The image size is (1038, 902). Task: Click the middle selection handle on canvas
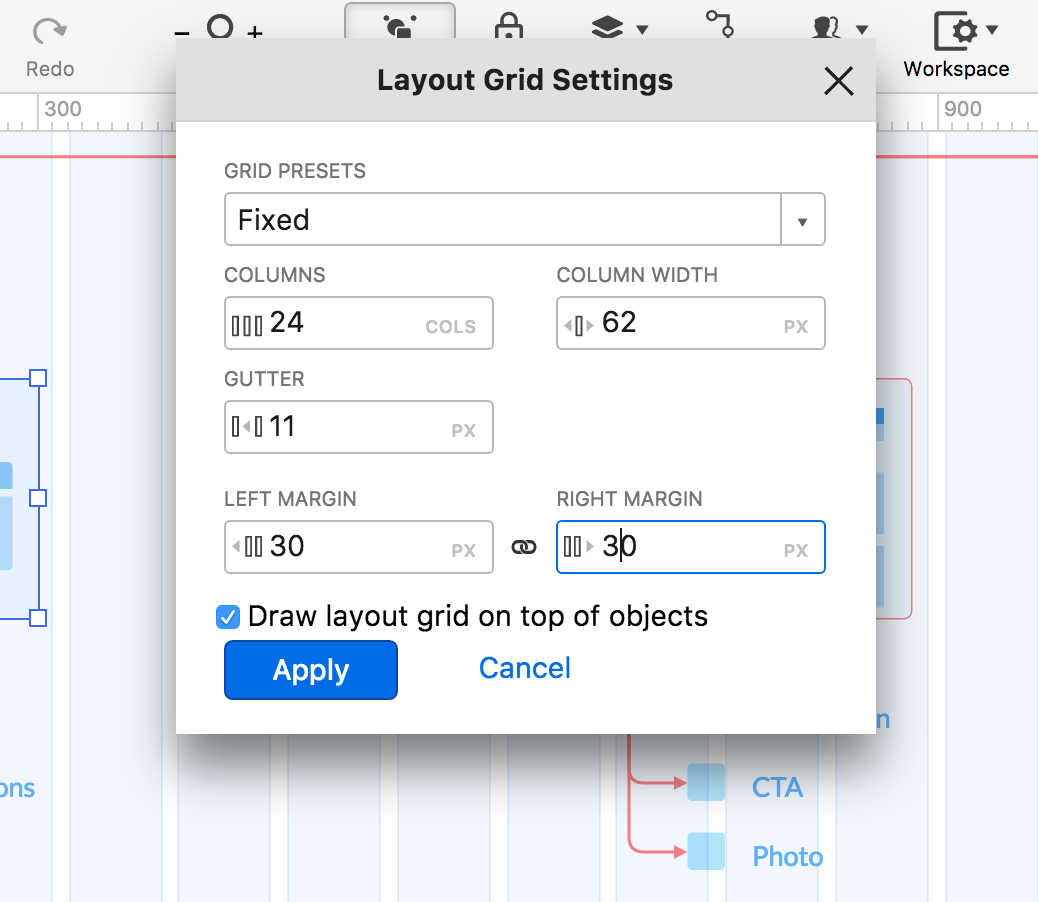tap(38, 498)
